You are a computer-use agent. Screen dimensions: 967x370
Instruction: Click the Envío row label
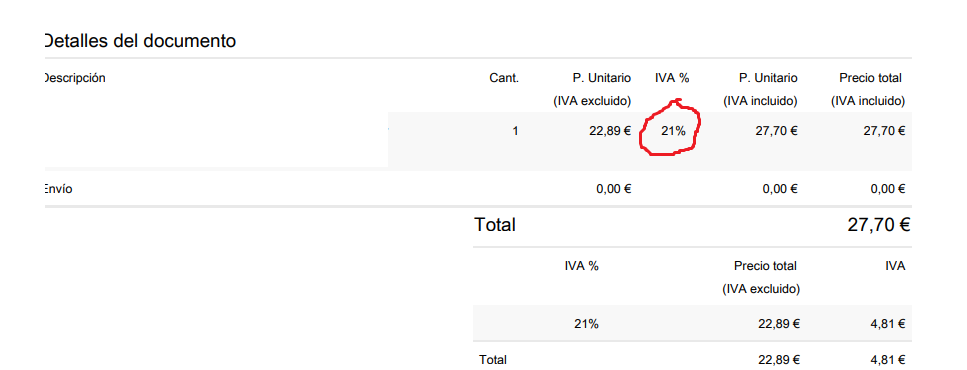pos(57,189)
